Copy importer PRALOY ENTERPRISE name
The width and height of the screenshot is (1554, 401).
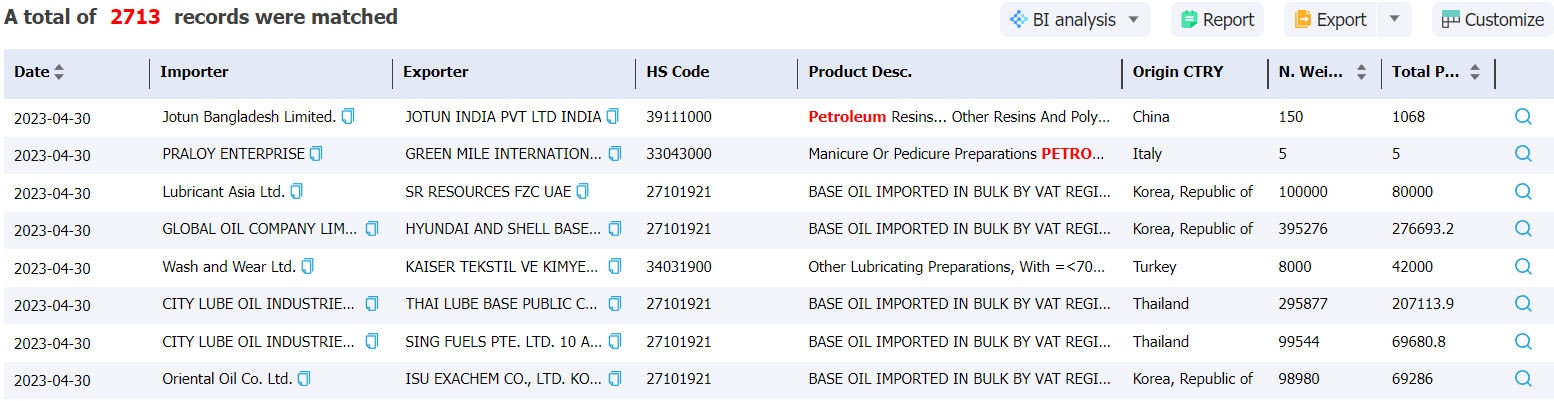pyautogui.click(x=316, y=154)
